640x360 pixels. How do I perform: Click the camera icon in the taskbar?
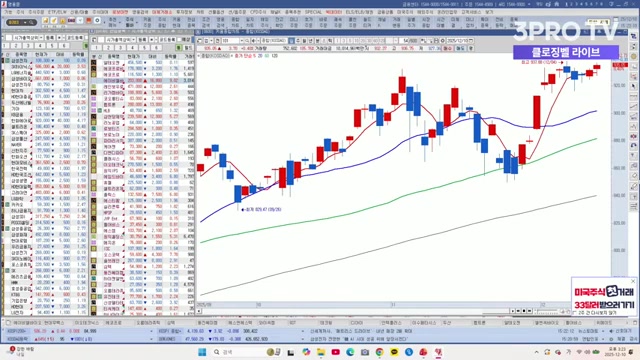(365, 352)
